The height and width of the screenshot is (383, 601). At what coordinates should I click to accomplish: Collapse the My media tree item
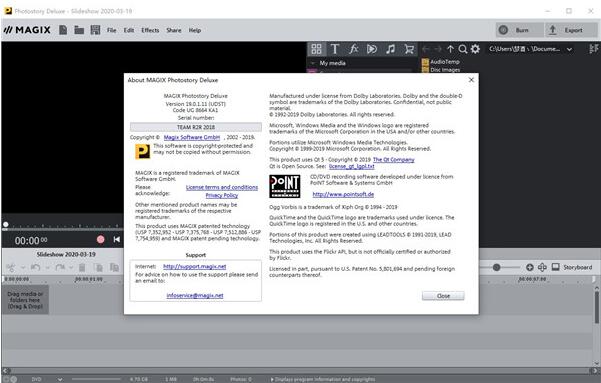[313, 63]
